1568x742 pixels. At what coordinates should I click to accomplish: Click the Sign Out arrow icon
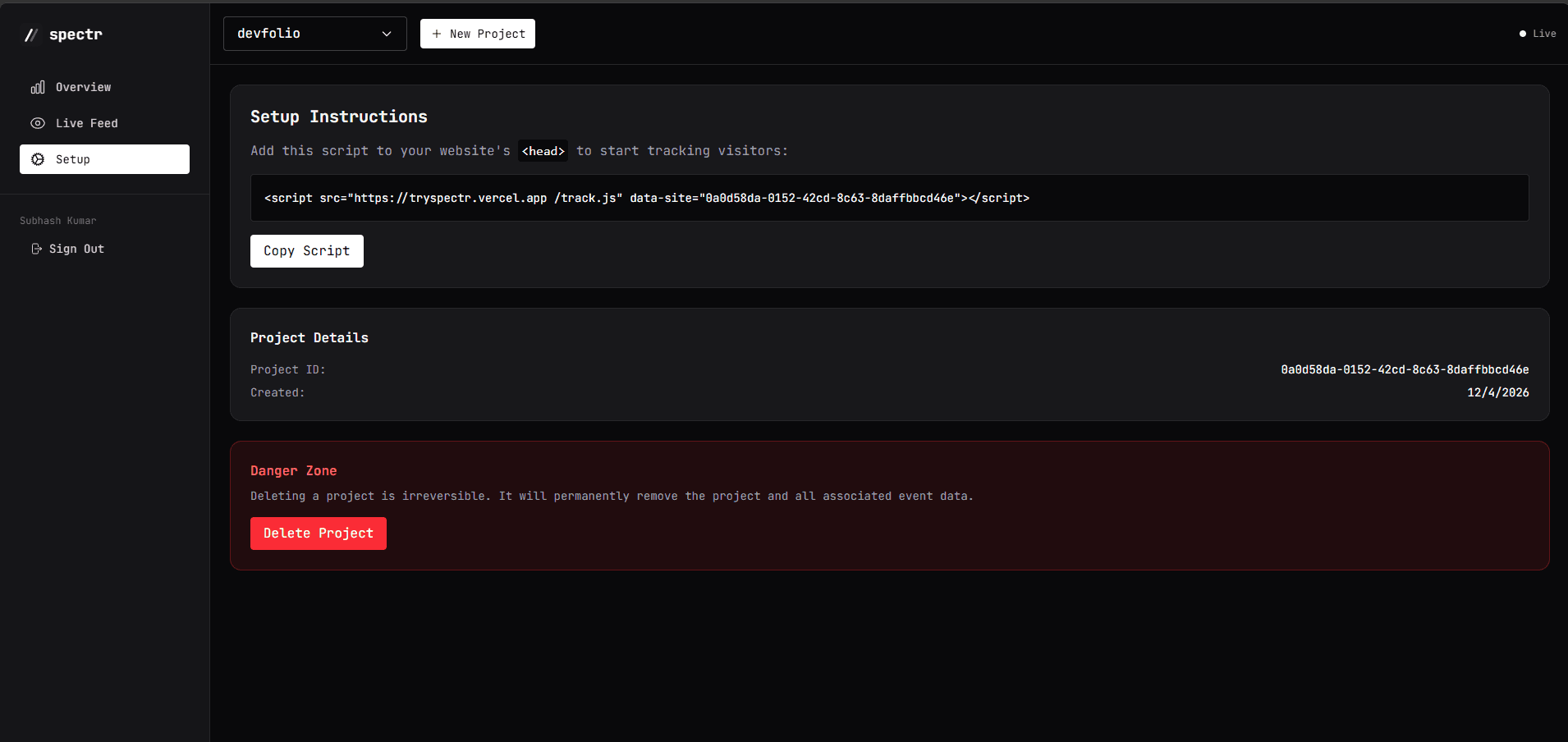click(36, 249)
